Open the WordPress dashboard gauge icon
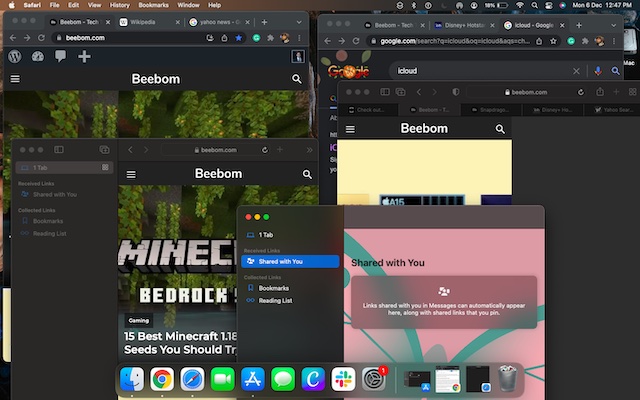This screenshot has width=640, height=400. tap(38, 57)
